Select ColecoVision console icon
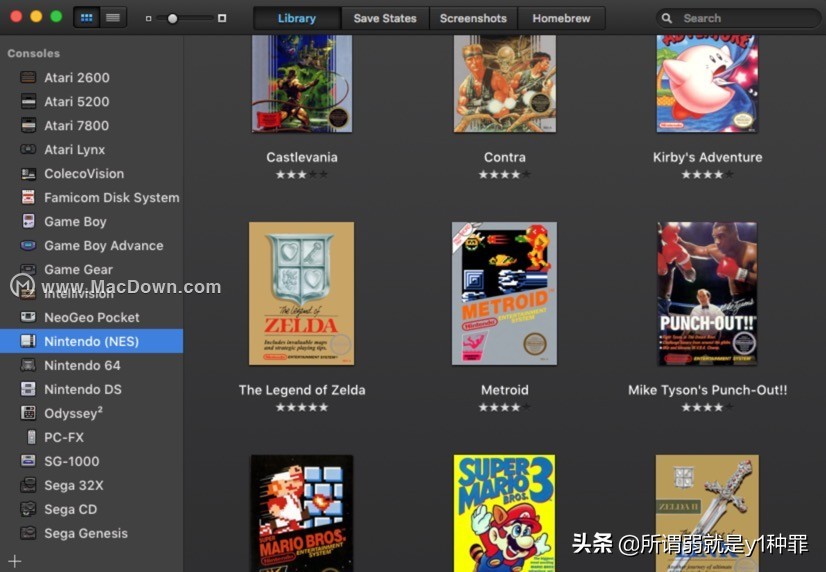Screen dimensions: 826x572 [28, 173]
